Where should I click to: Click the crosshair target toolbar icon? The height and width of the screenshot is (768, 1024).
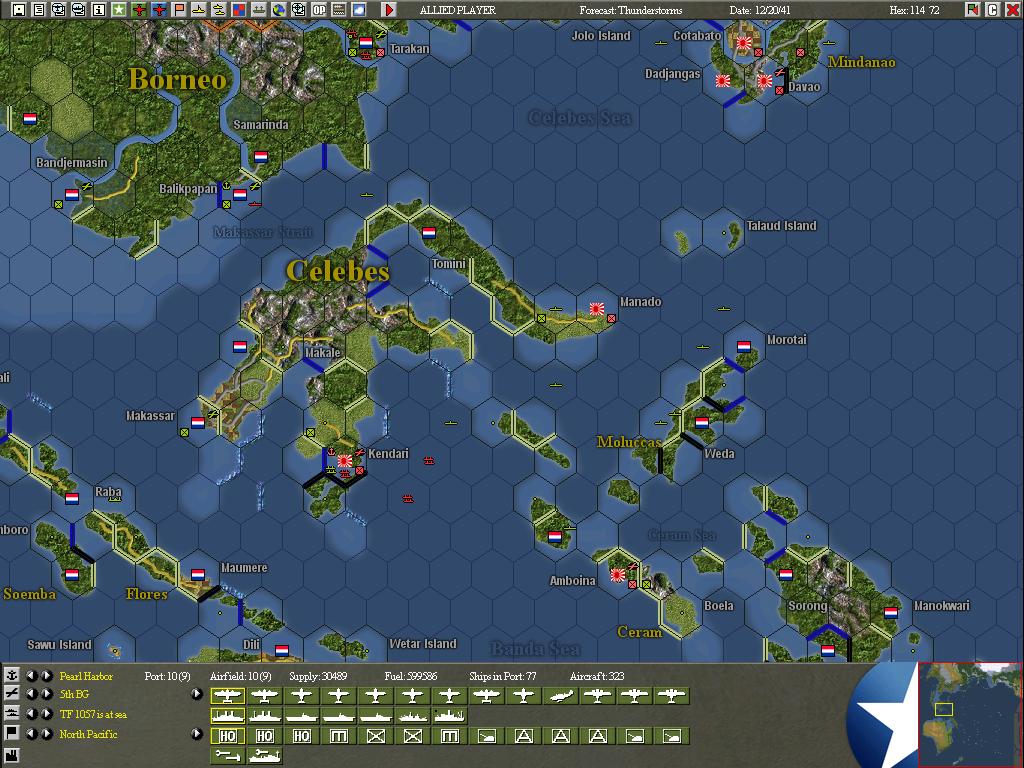(299, 10)
